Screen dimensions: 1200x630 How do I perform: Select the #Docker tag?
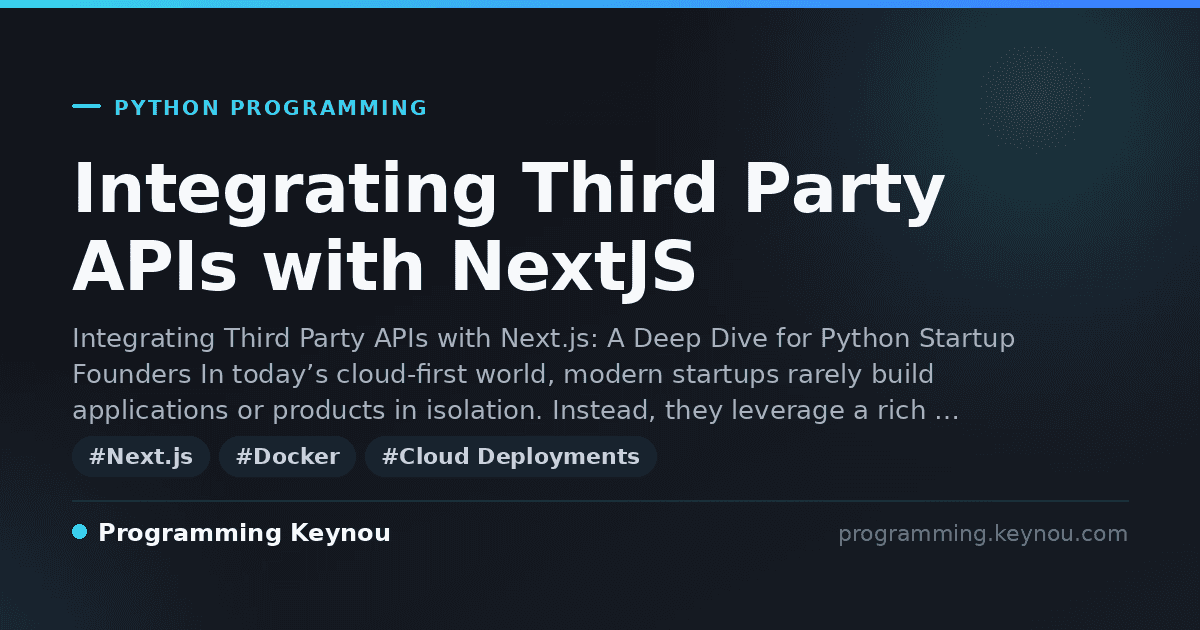point(287,457)
